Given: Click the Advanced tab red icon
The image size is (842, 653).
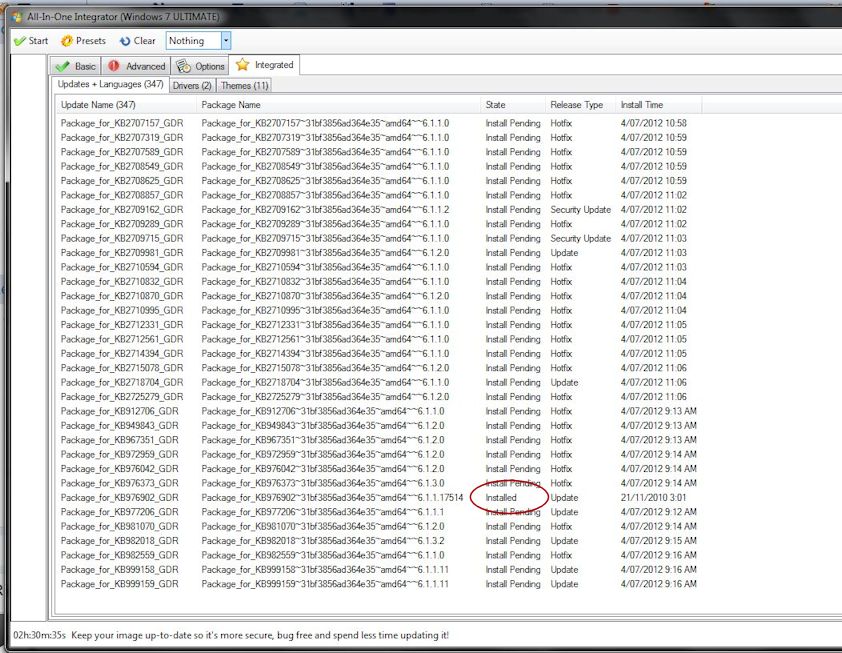Looking at the screenshot, I should [114, 66].
